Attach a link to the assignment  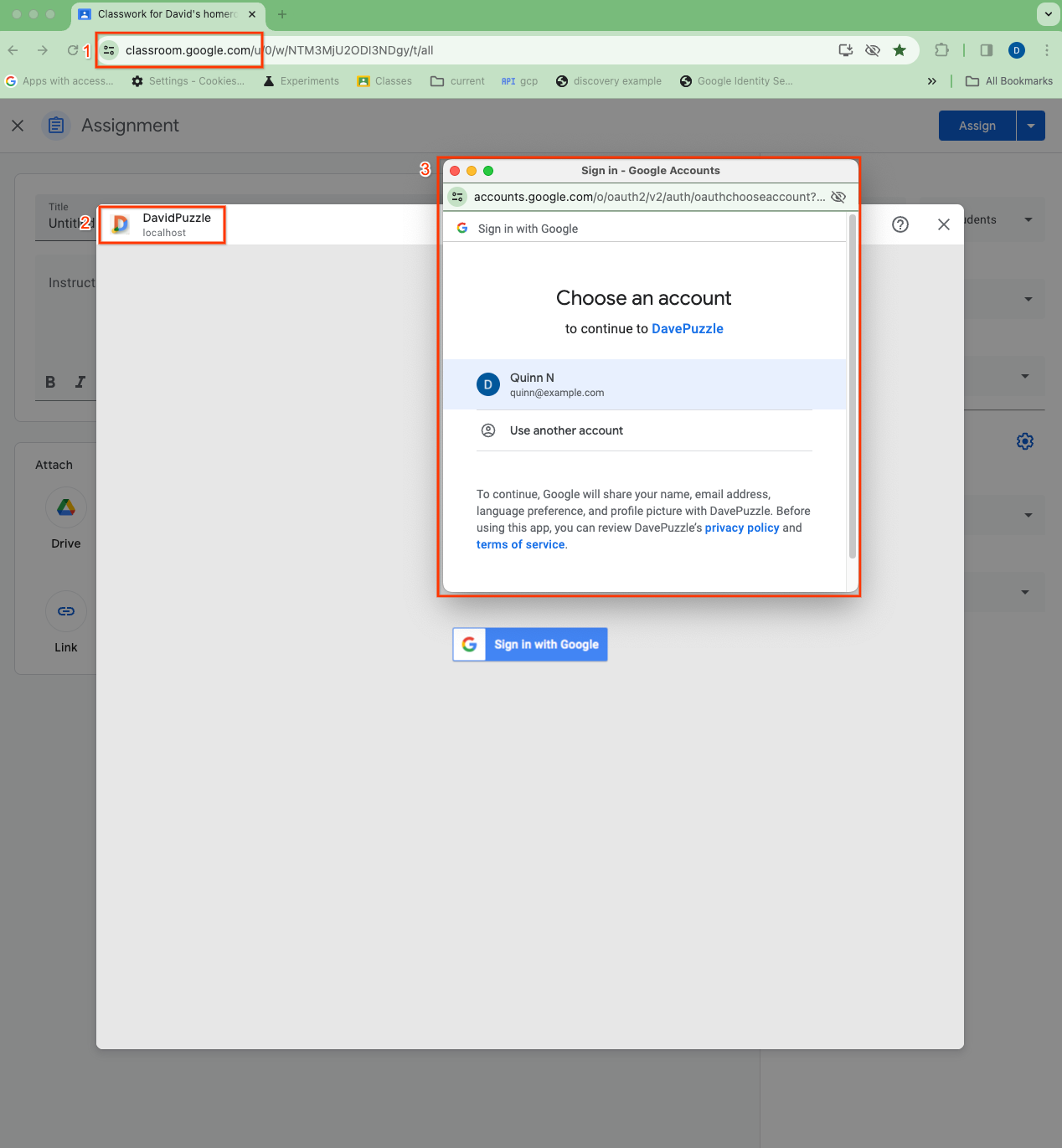[65, 611]
